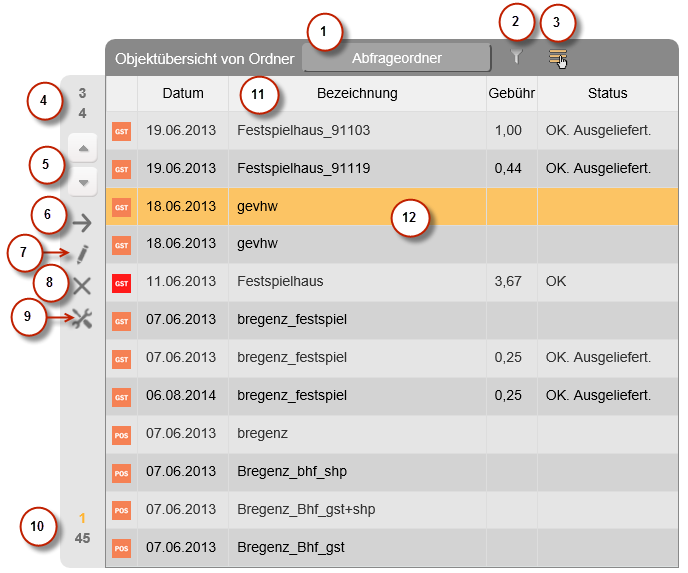Click the X delete icon

coord(82,286)
